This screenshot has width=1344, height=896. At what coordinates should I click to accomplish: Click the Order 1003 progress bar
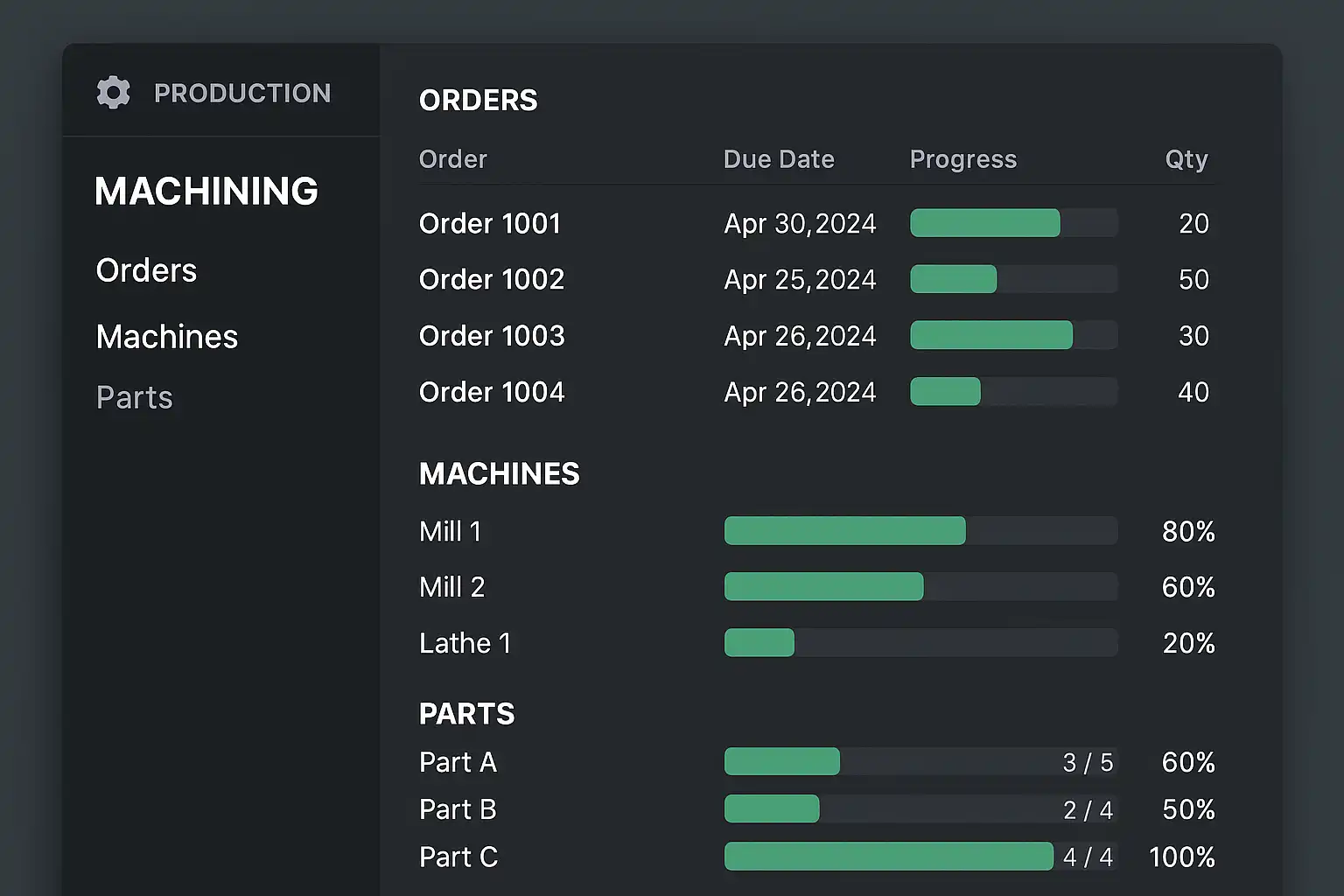tap(1013, 335)
